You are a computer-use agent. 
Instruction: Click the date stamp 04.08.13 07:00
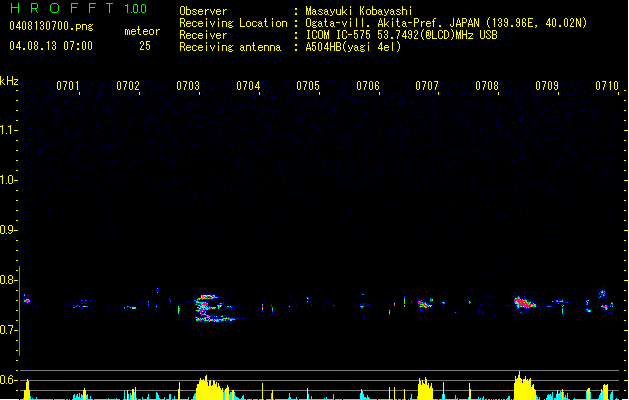click(51, 46)
